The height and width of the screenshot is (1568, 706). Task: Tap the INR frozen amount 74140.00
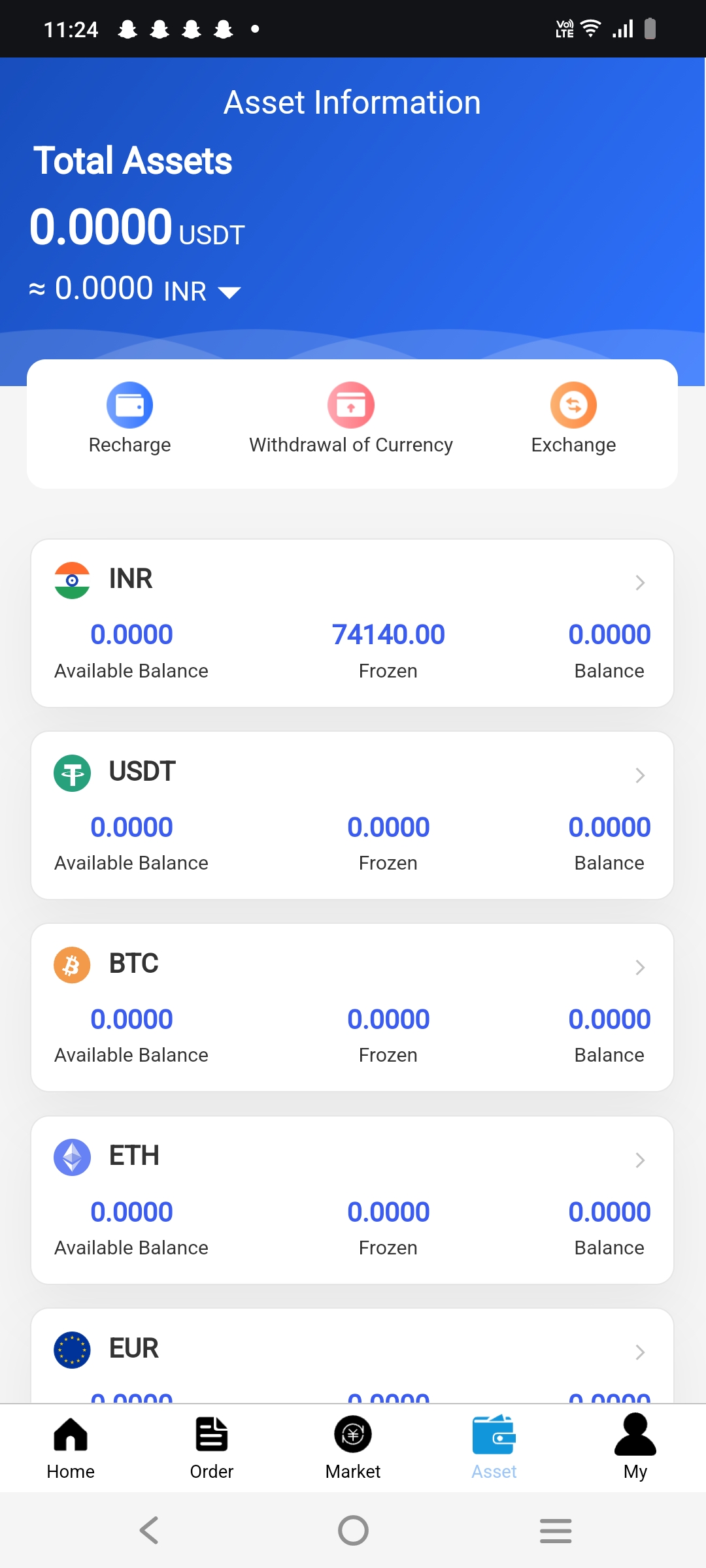coord(388,634)
